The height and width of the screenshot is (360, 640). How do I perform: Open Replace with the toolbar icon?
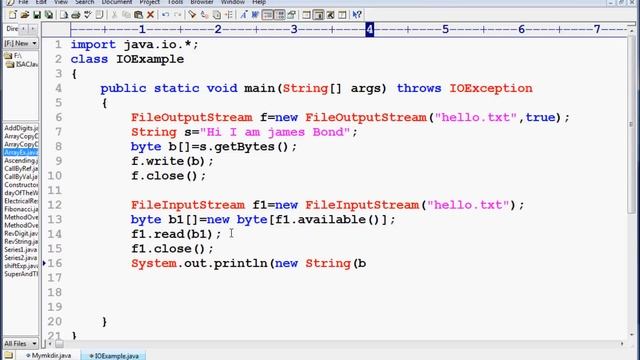click(204, 15)
